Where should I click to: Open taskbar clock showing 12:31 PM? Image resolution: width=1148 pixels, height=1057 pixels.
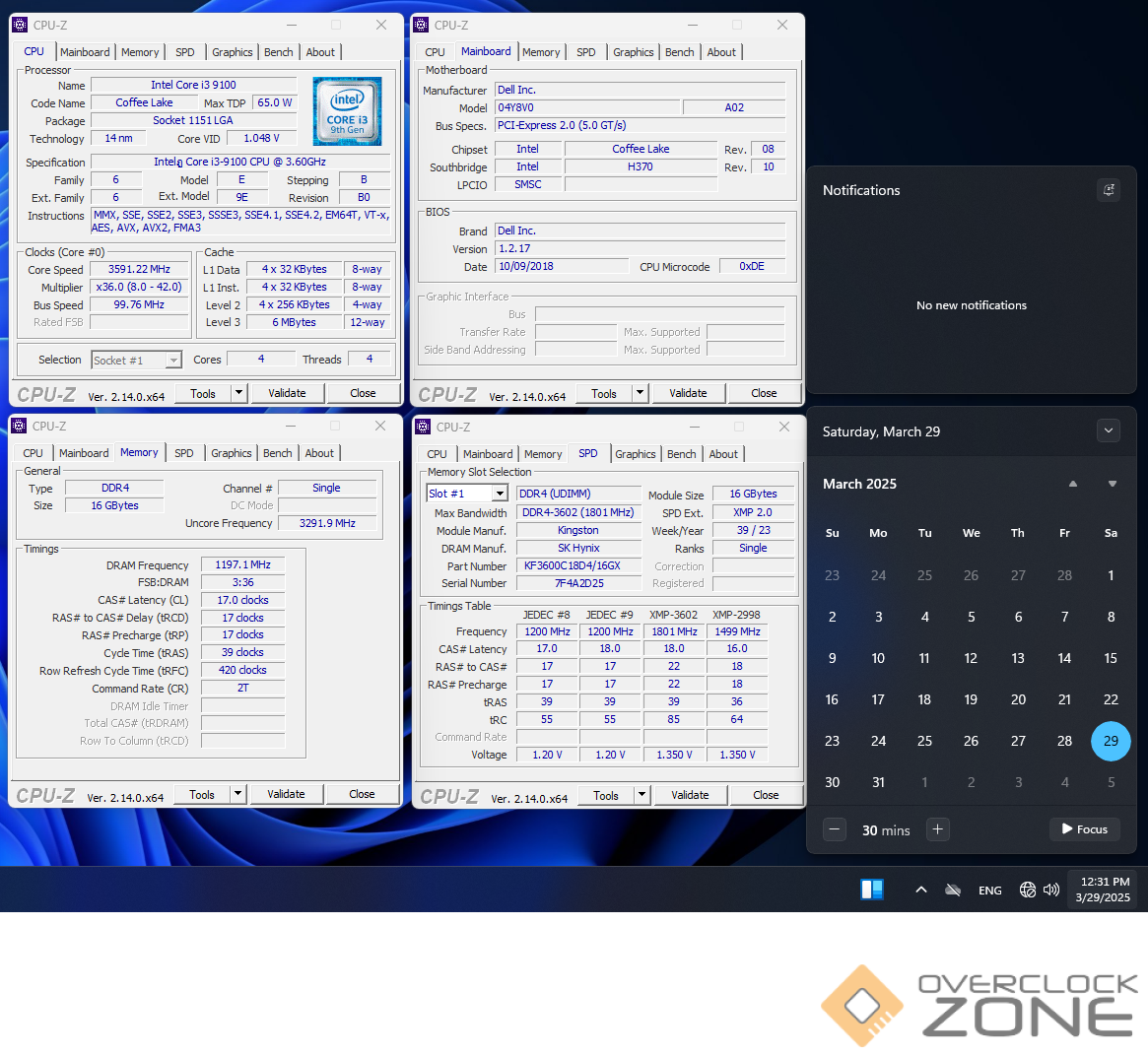pyautogui.click(x=1103, y=890)
